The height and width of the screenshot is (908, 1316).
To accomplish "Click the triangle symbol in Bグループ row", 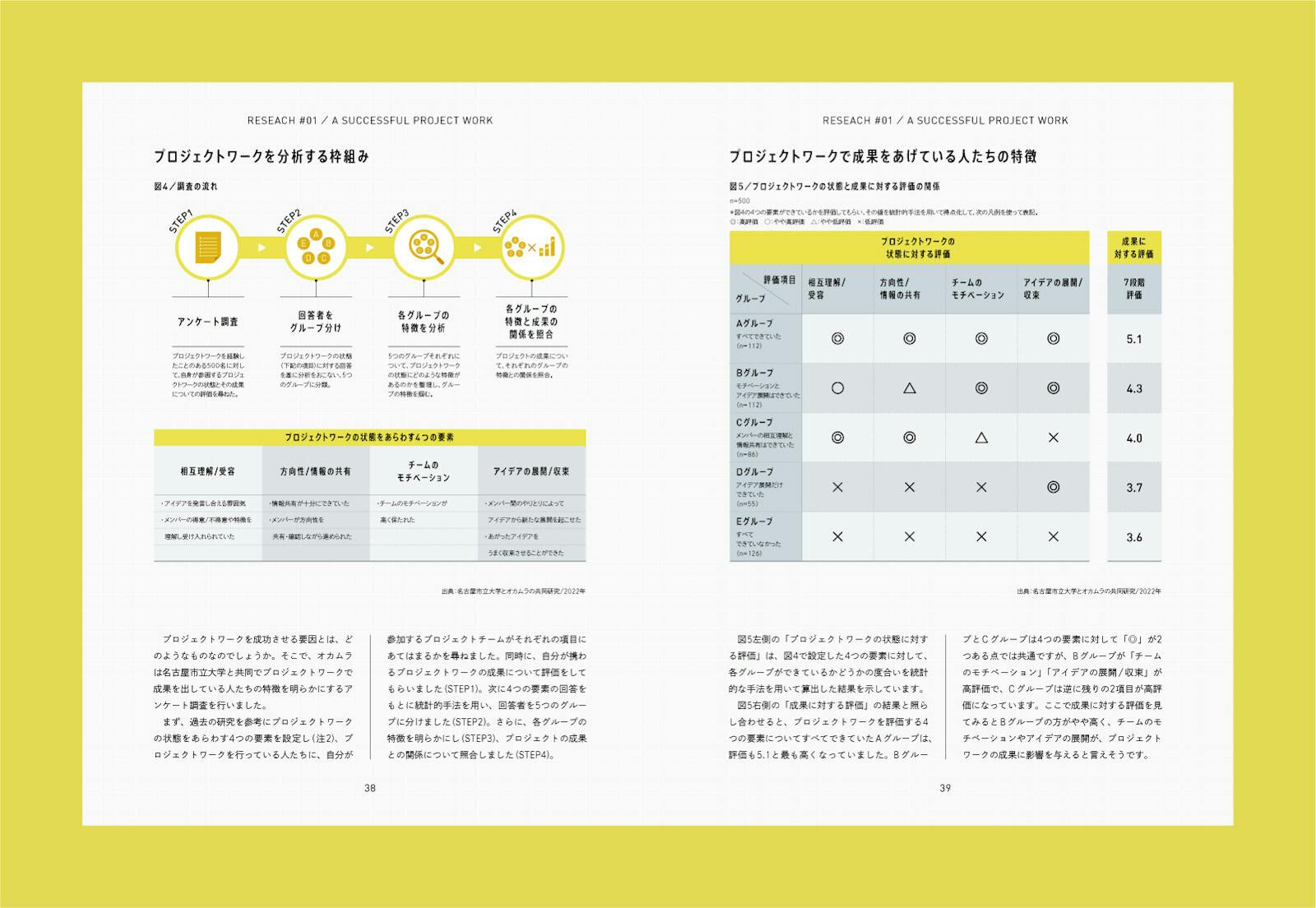I will pos(909,388).
